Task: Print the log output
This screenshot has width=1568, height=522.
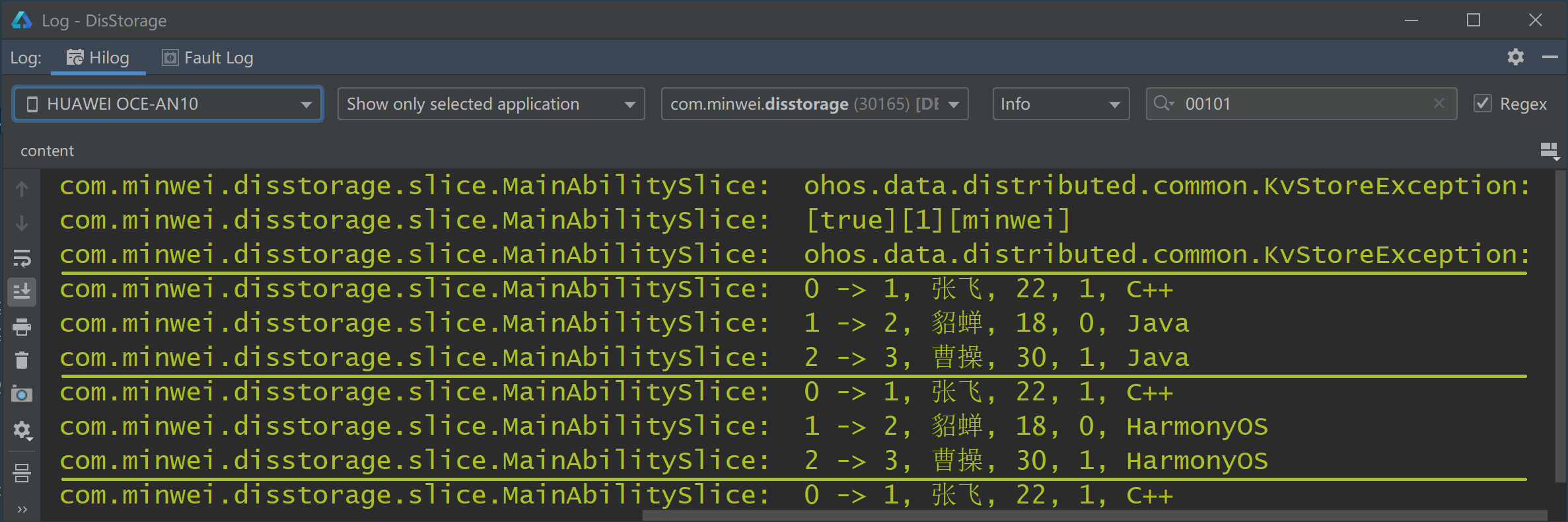Action: [22, 326]
